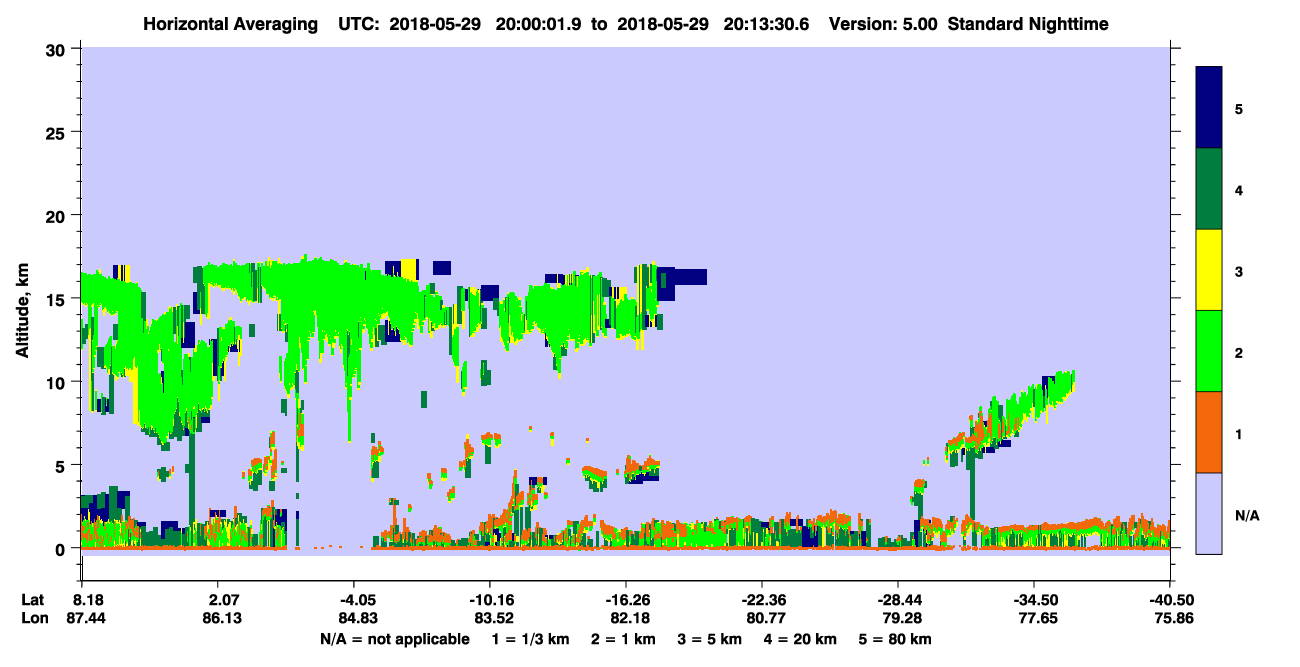This screenshot has height=667, width=1300.
Task: Click the "Lon" row label
Action: (33, 618)
